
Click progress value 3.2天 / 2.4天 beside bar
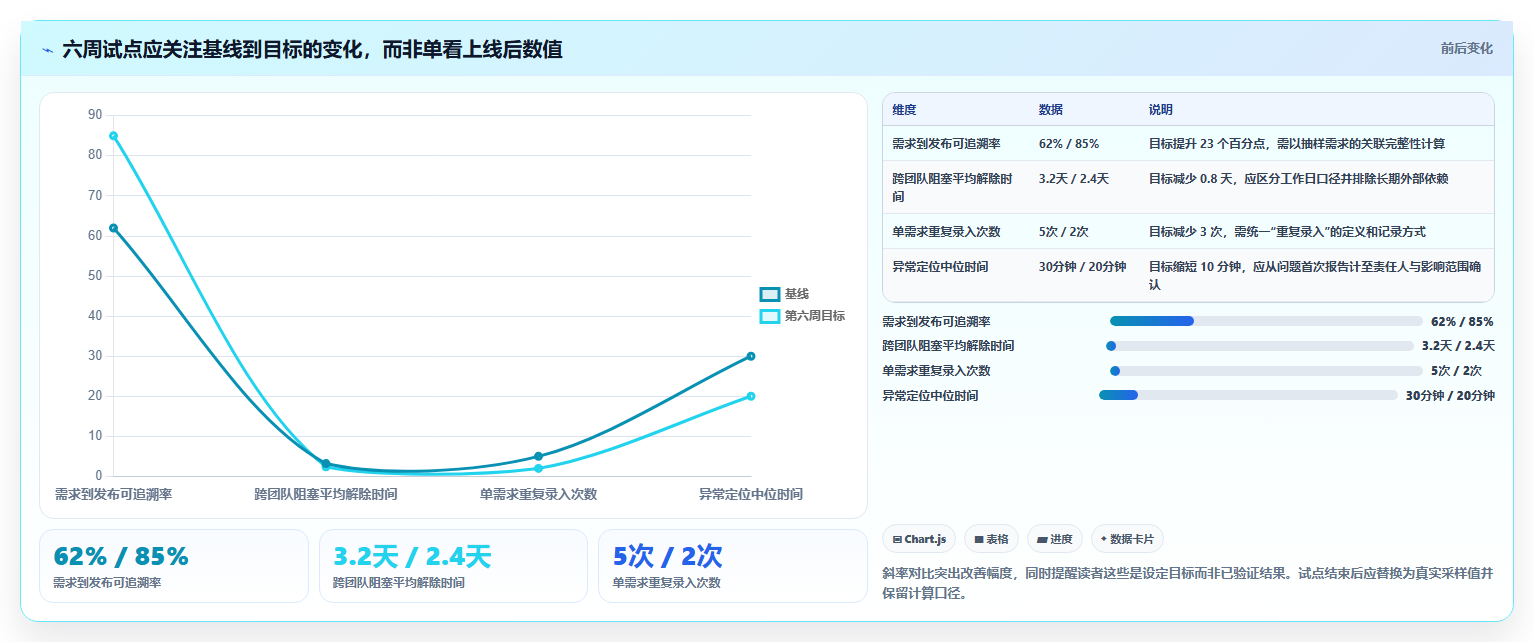click(1458, 346)
